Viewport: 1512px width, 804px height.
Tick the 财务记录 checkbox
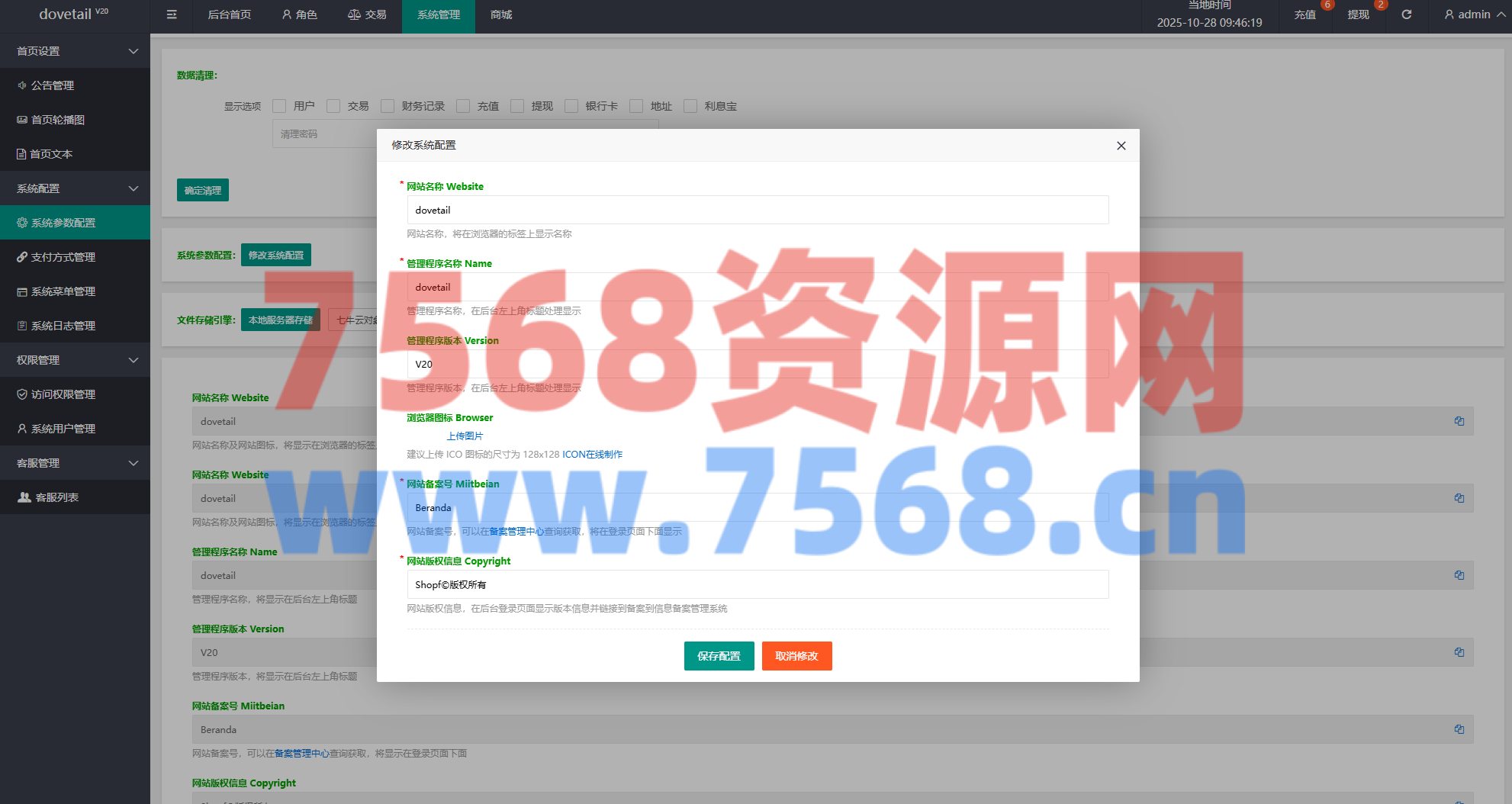(x=388, y=106)
